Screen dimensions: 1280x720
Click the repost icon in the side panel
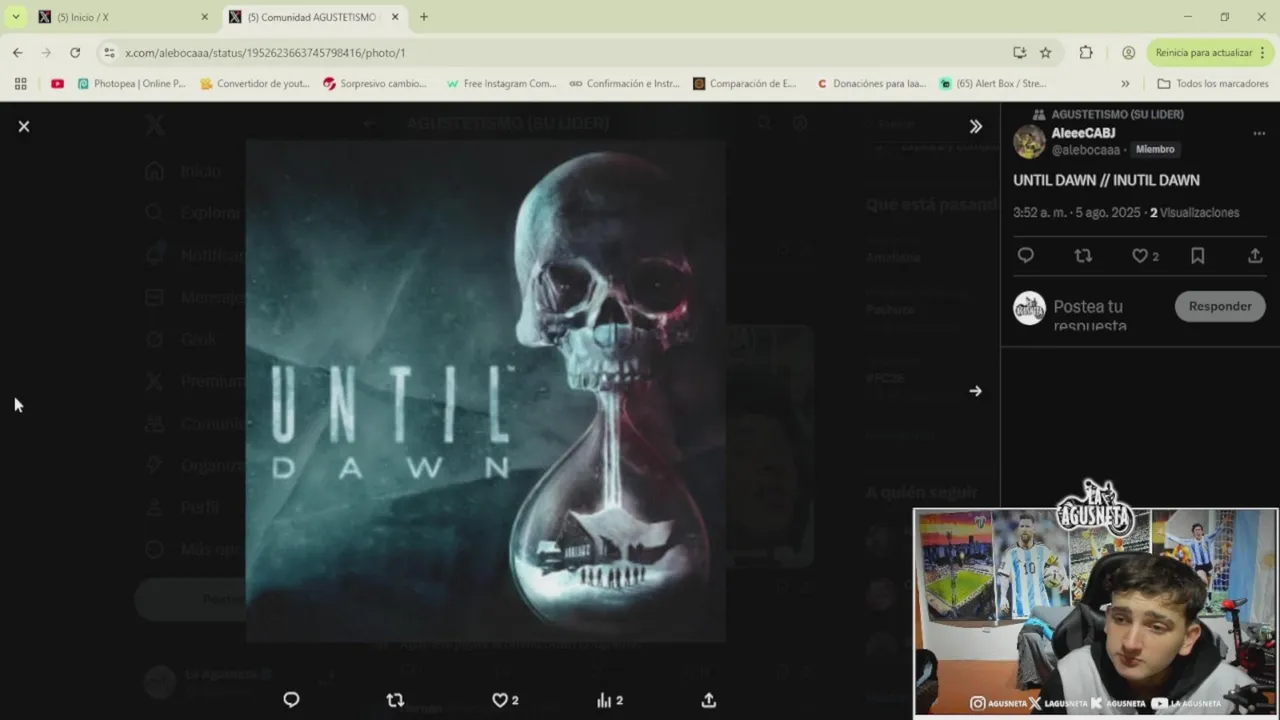[x=1083, y=256]
